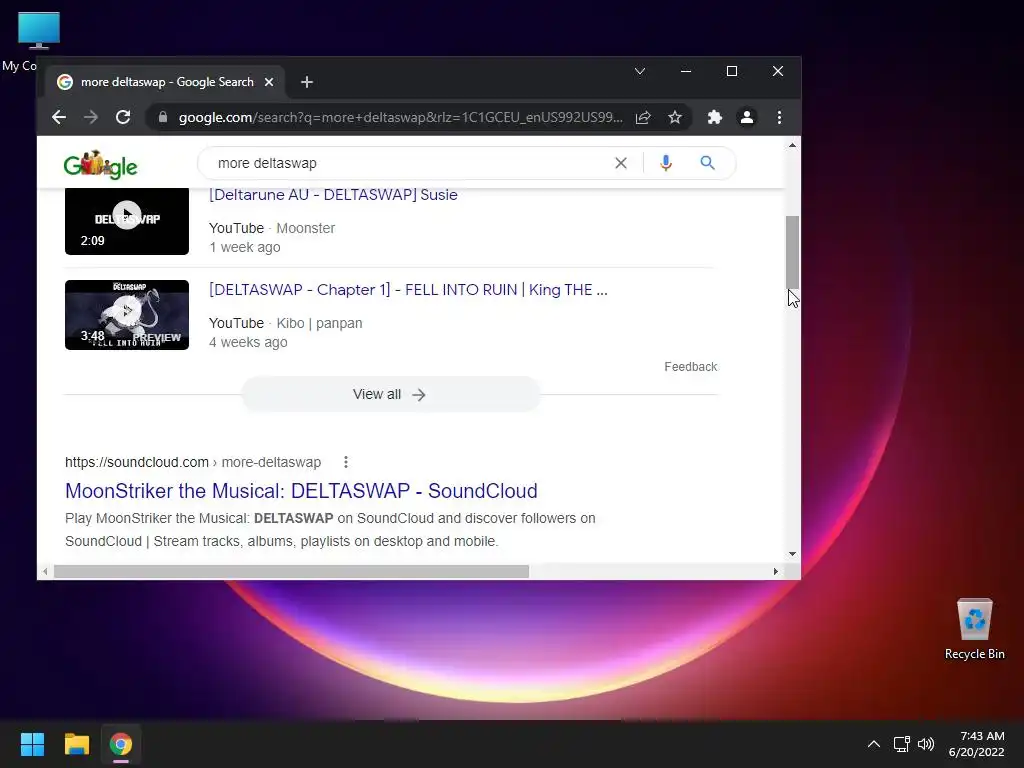
Task: Click the '1 week ago' text
Action: tap(245, 248)
